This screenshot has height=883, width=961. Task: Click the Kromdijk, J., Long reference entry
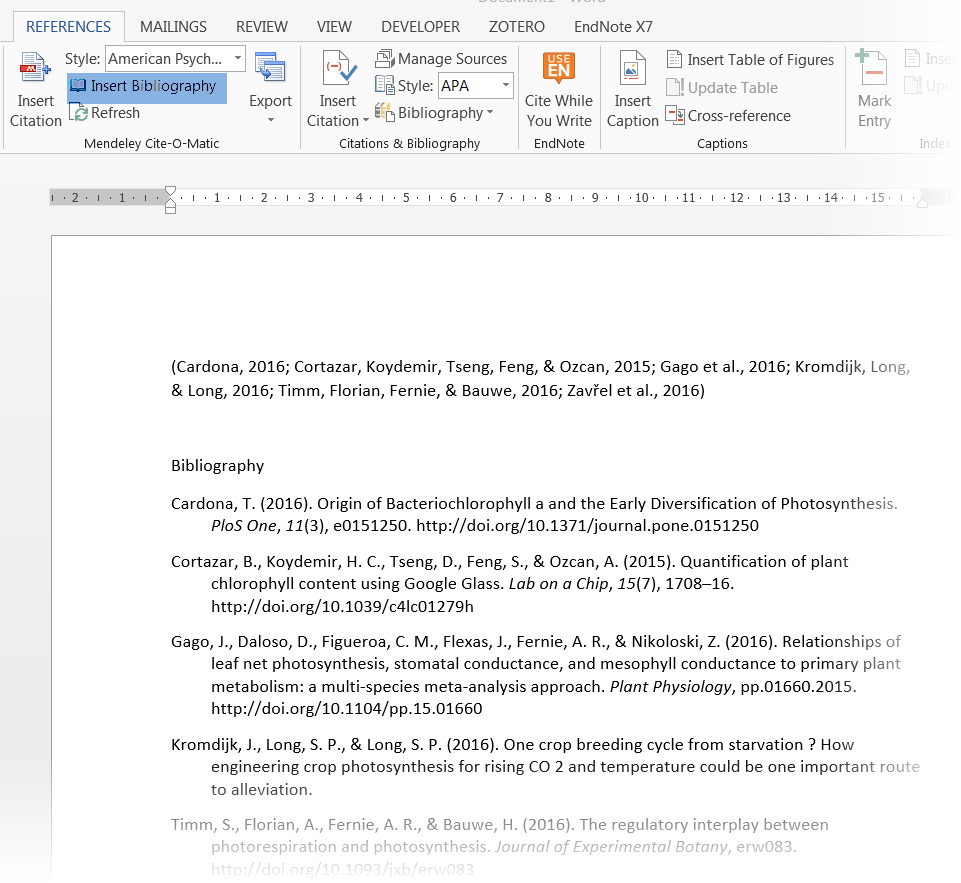(545, 767)
